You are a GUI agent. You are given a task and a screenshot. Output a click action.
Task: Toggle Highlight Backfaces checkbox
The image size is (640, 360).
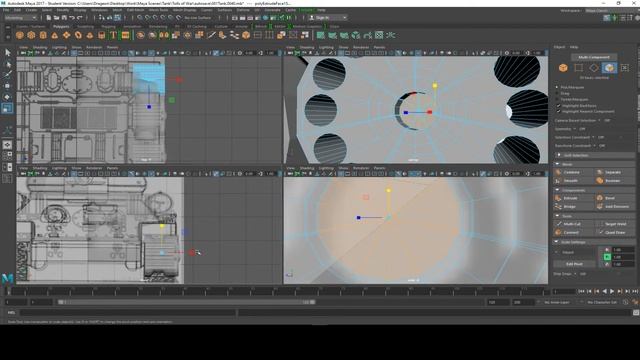[x=558, y=106]
